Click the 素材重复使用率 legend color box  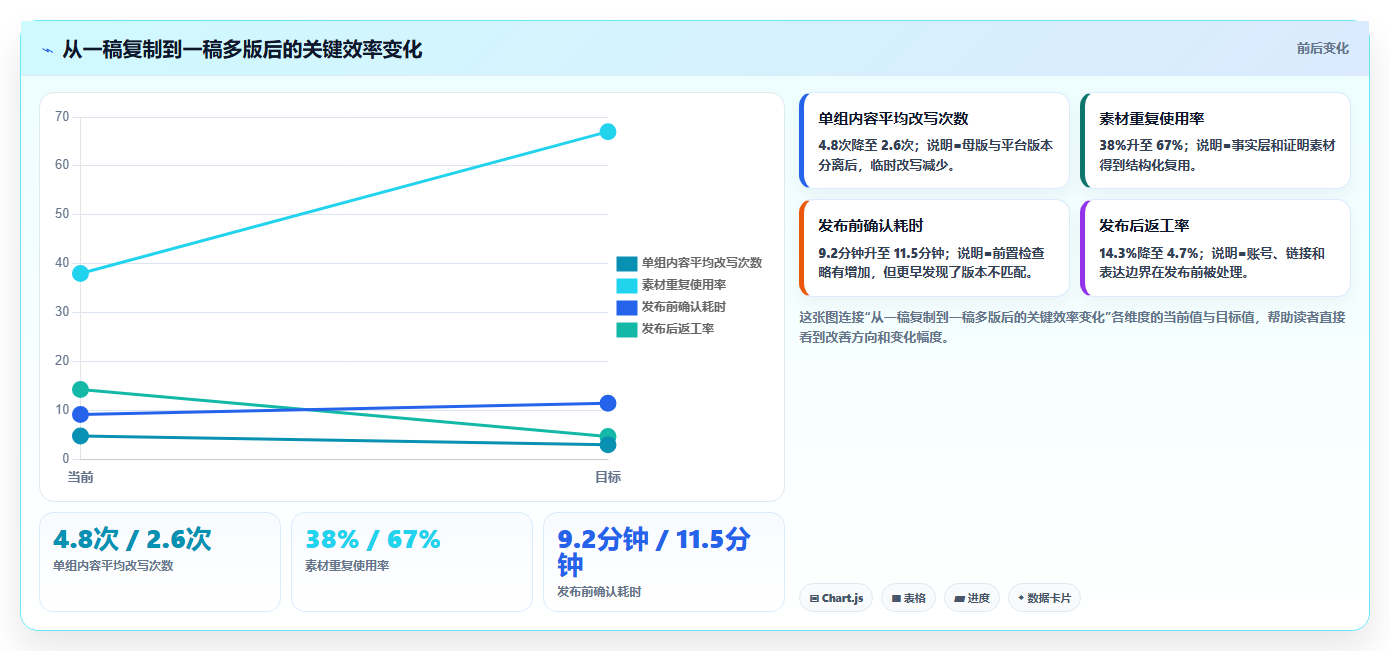(x=626, y=285)
